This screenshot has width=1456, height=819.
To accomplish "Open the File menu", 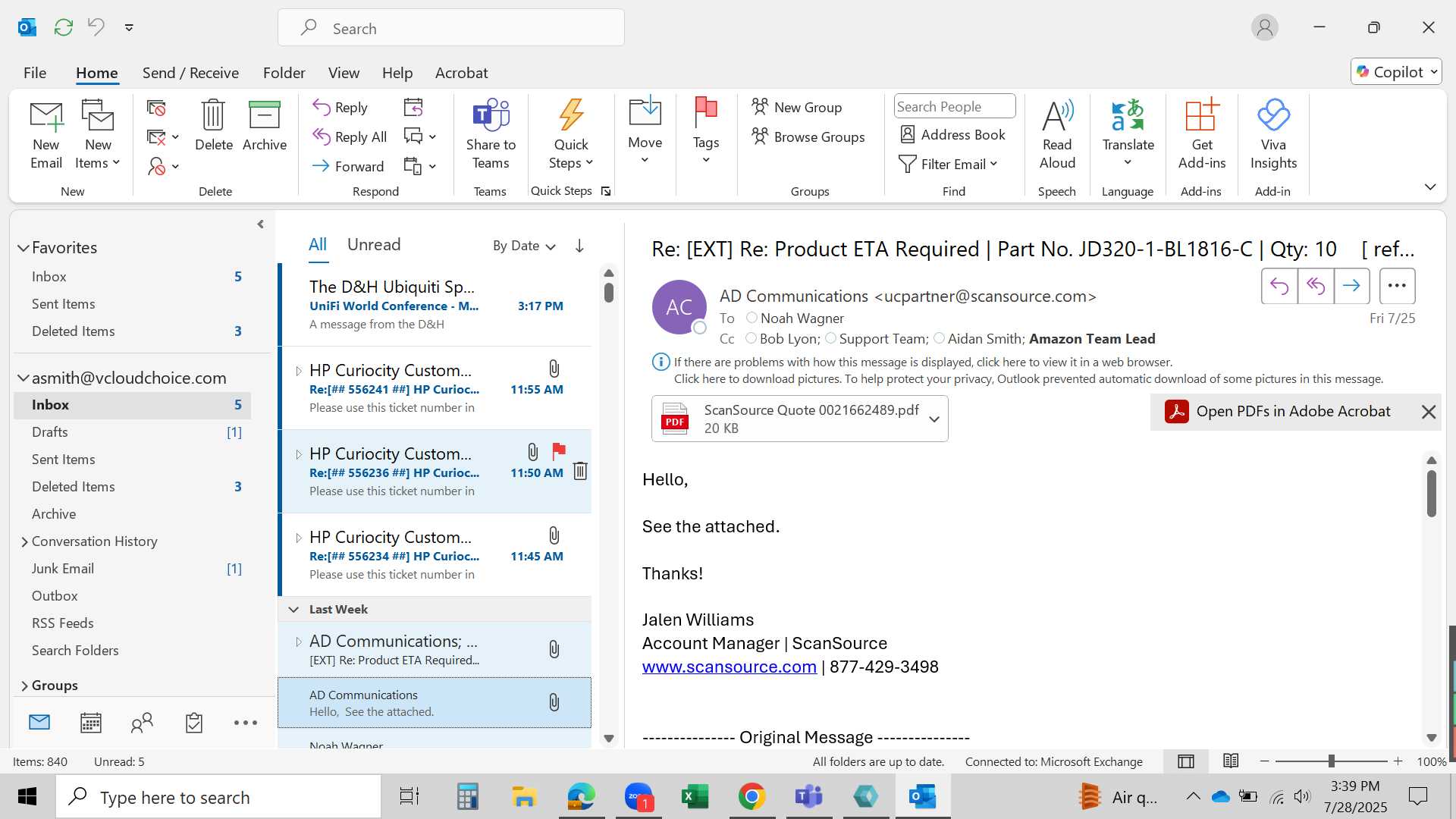I will click(35, 73).
